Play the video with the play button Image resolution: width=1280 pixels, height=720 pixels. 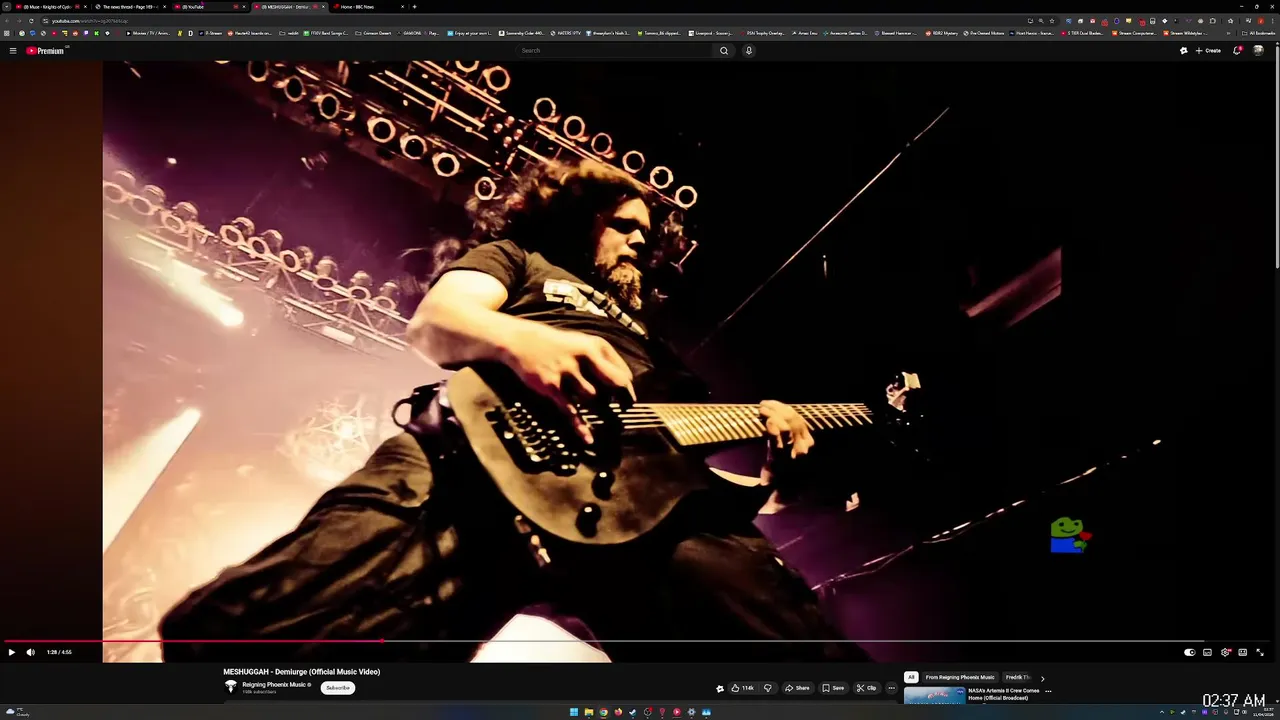12,652
